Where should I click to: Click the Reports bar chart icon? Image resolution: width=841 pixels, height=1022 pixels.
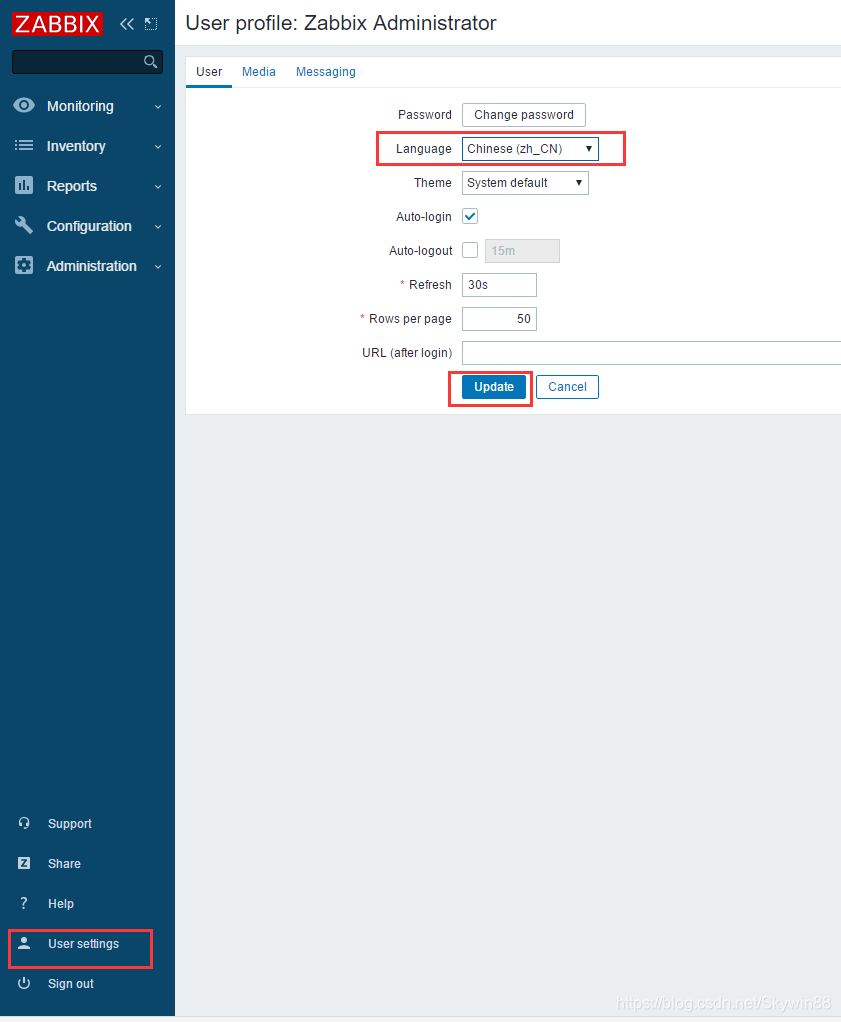tap(24, 186)
